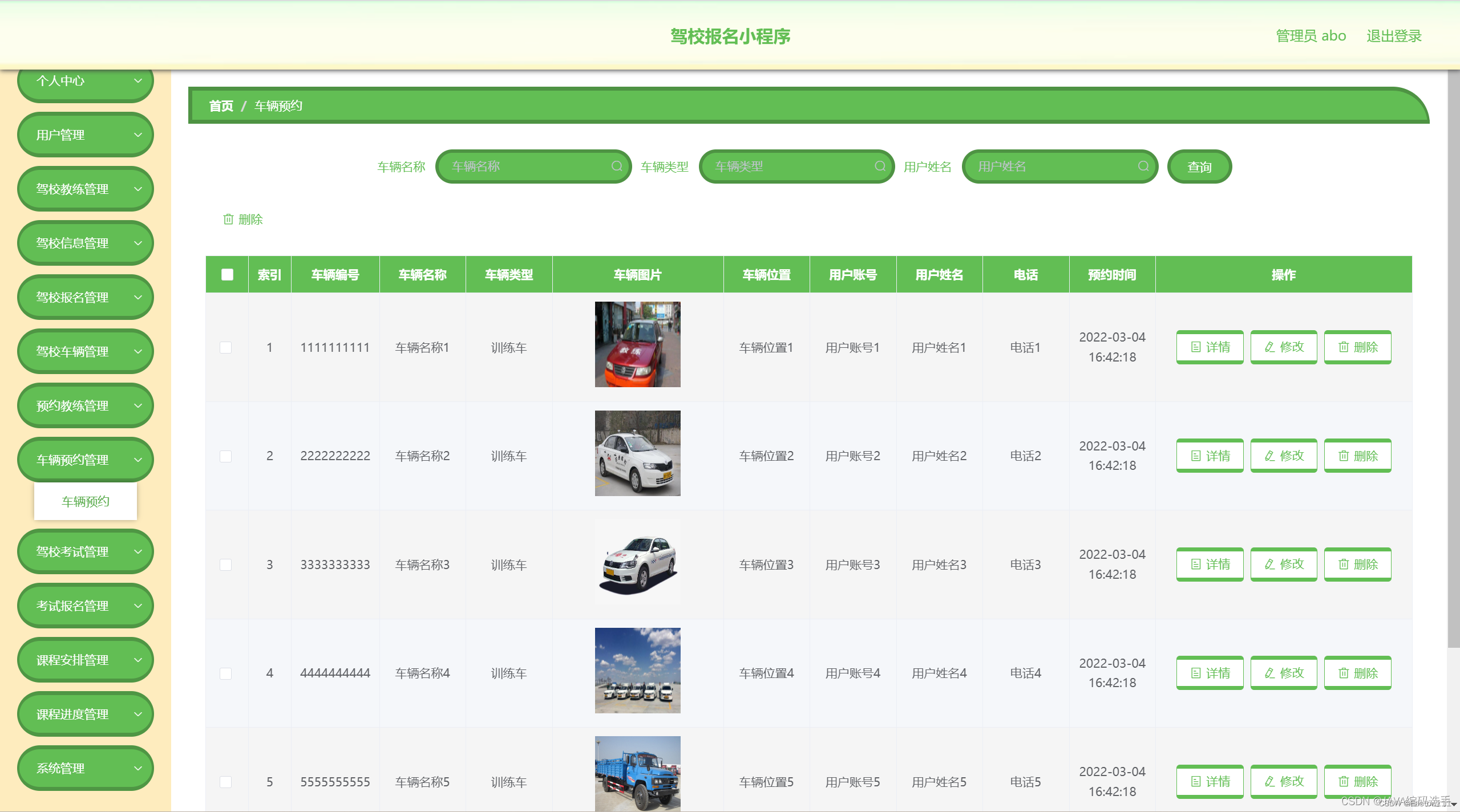The width and height of the screenshot is (1460, 812).
Task: Click 删除 for 车辆名称2 row
Action: click(1357, 456)
